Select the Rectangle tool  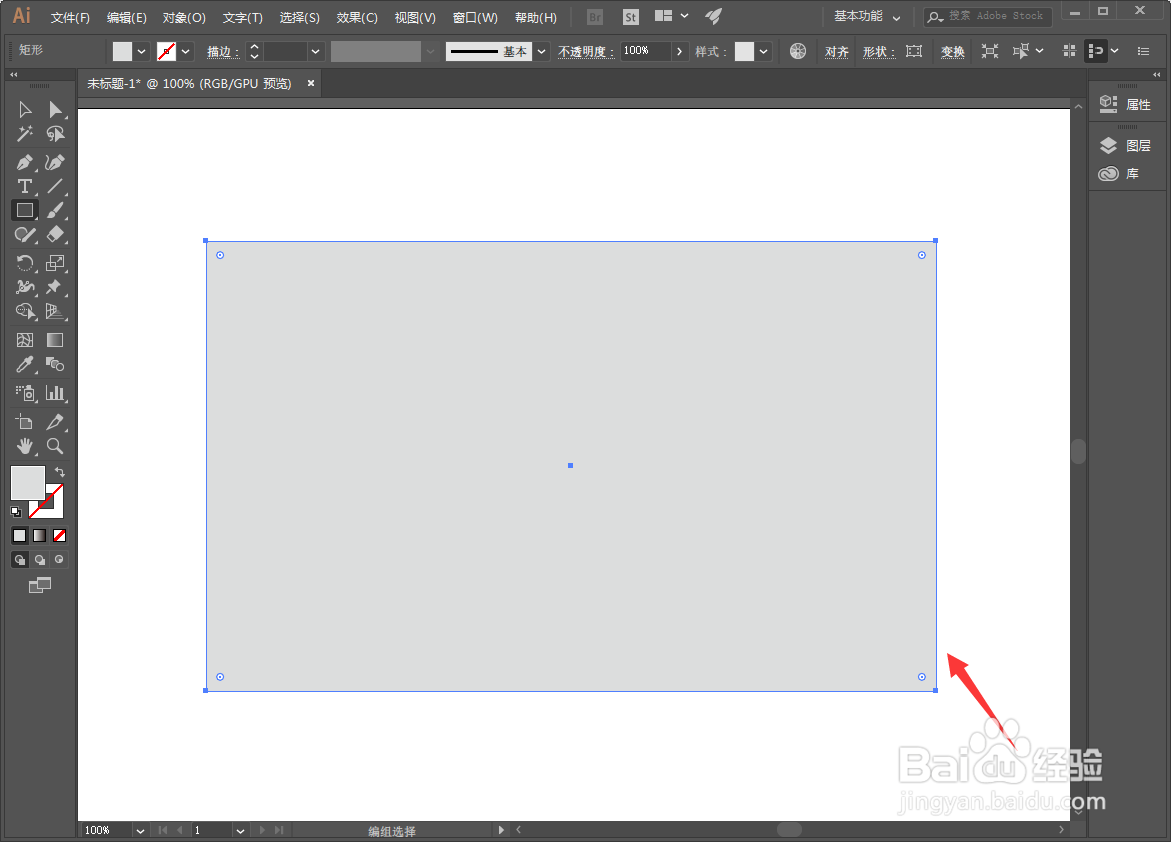click(x=25, y=211)
